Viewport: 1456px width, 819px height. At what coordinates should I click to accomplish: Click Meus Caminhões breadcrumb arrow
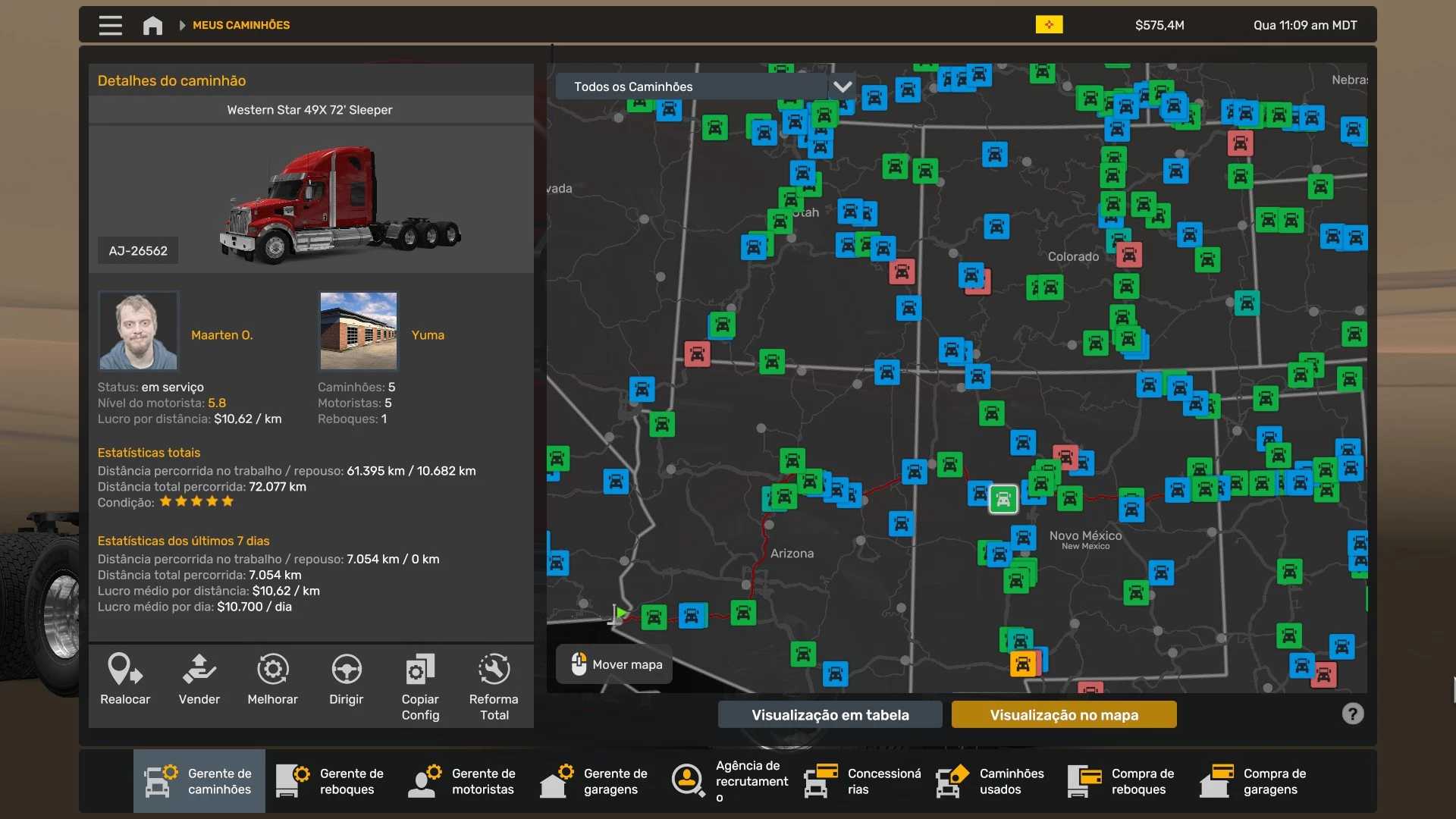pyautogui.click(x=182, y=25)
